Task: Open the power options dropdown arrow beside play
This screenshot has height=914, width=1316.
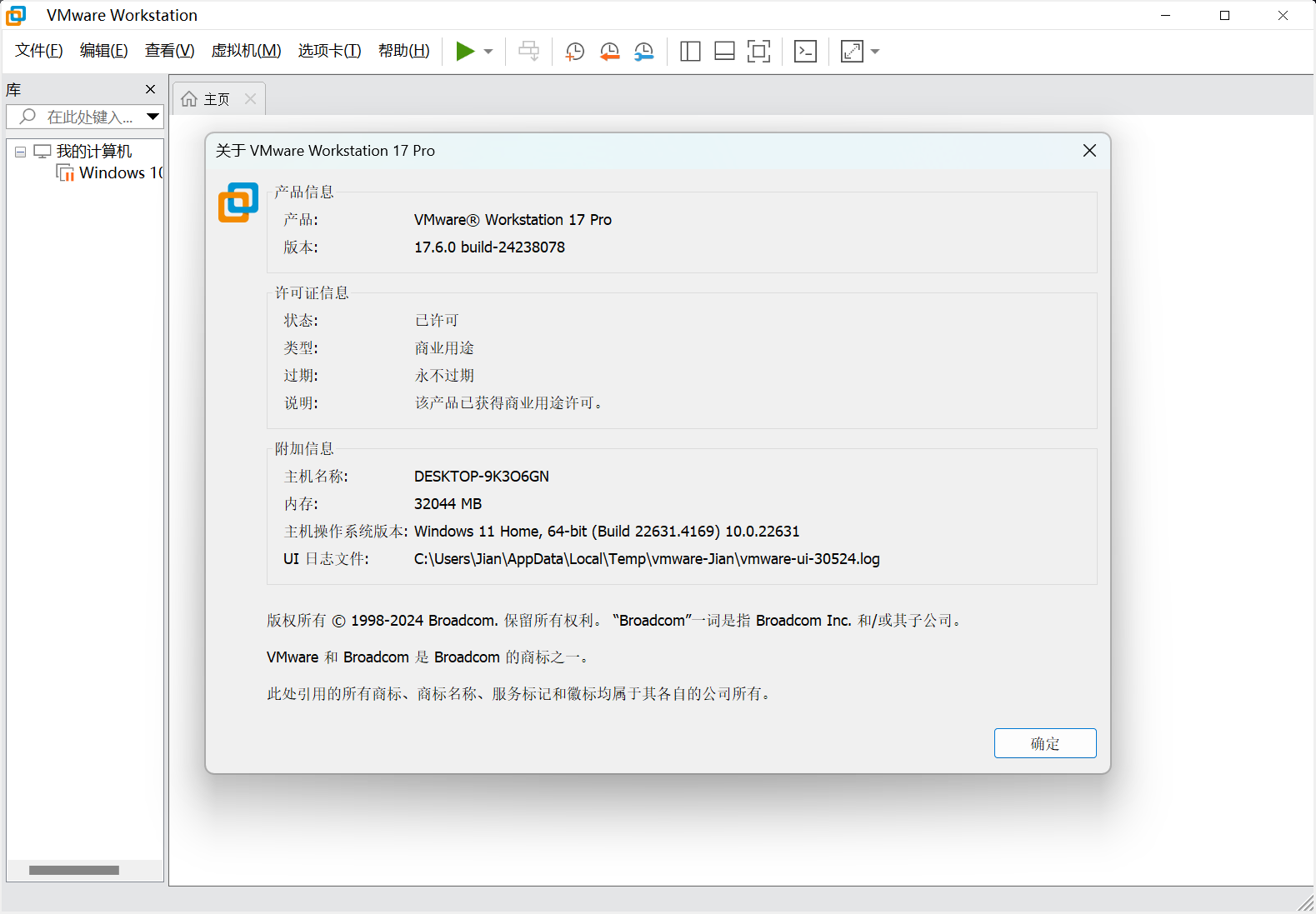Action: coord(488,52)
